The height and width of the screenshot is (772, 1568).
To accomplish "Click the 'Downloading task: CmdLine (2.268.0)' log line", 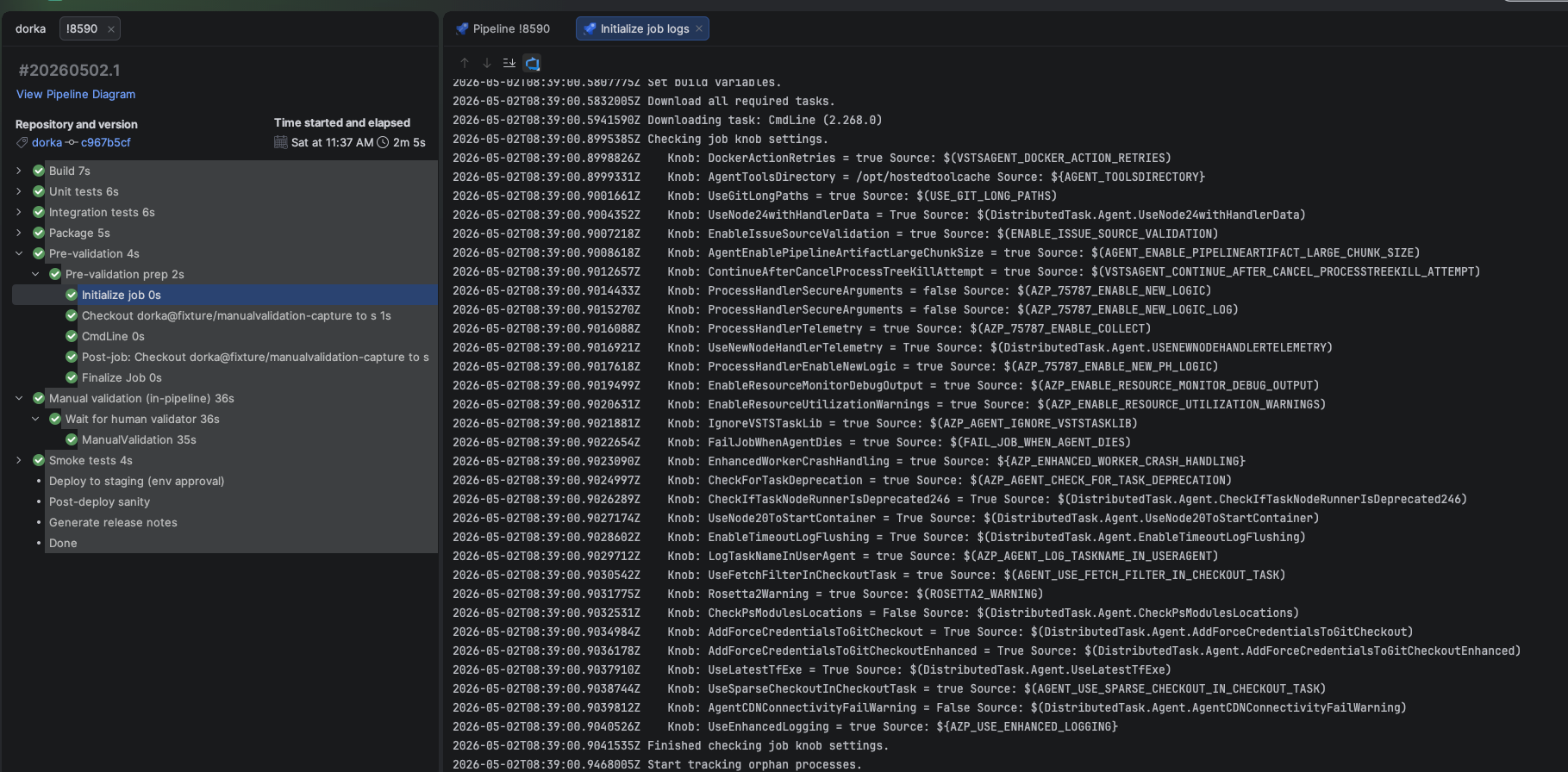I will coord(667,120).
